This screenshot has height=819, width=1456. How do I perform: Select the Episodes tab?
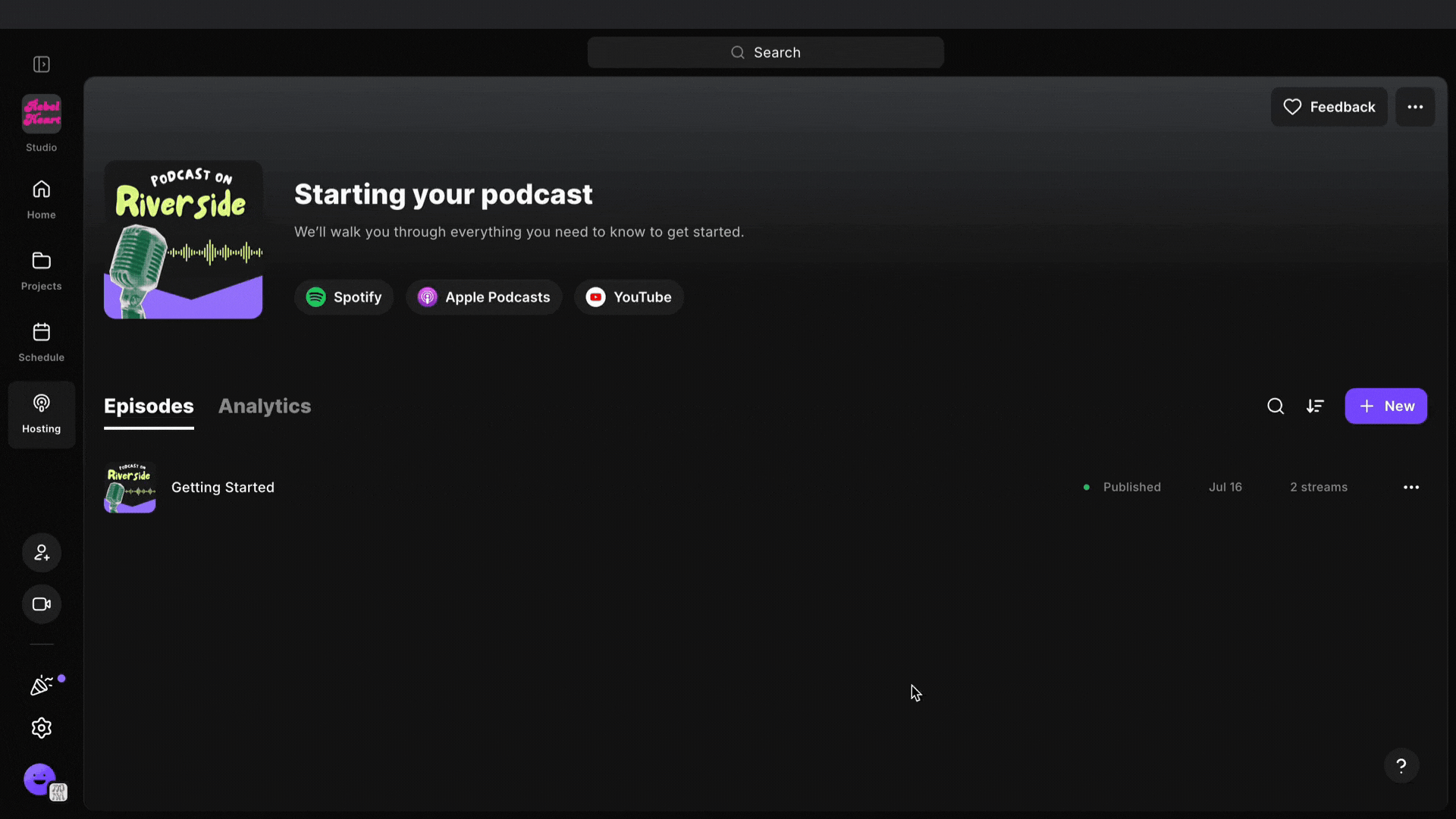click(149, 406)
